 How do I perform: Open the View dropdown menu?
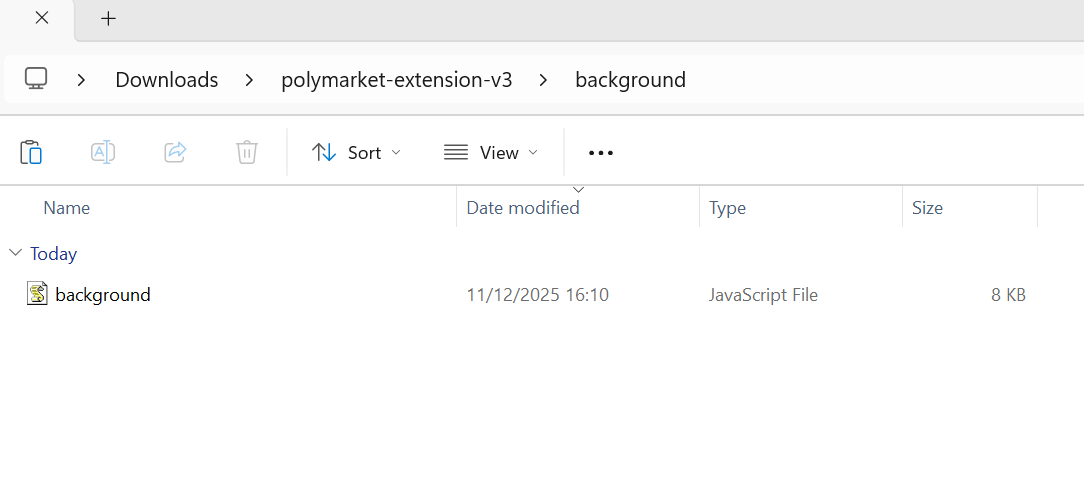pos(491,152)
